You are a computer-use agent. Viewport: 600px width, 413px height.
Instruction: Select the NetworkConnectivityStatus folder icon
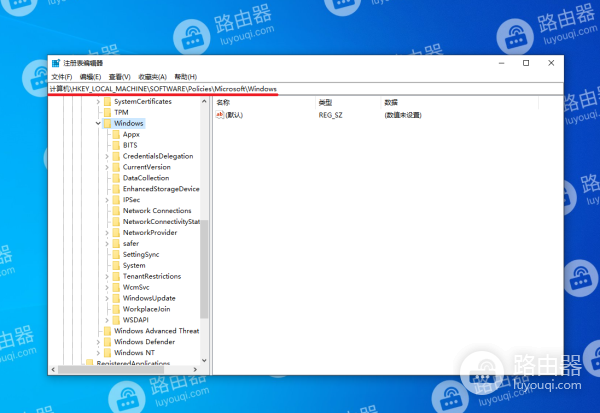[x=116, y=222]
